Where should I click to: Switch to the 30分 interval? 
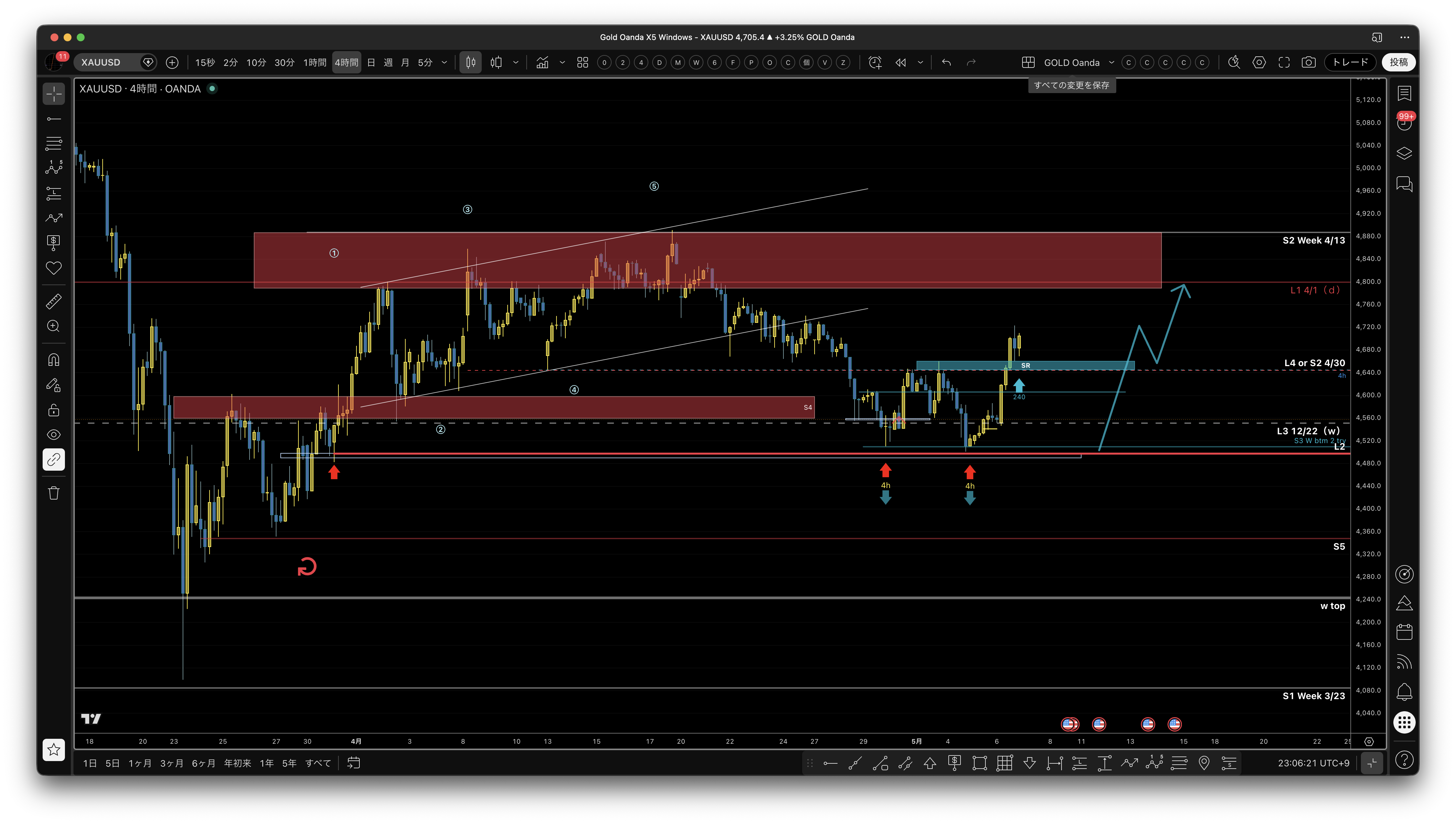point(284,62)
